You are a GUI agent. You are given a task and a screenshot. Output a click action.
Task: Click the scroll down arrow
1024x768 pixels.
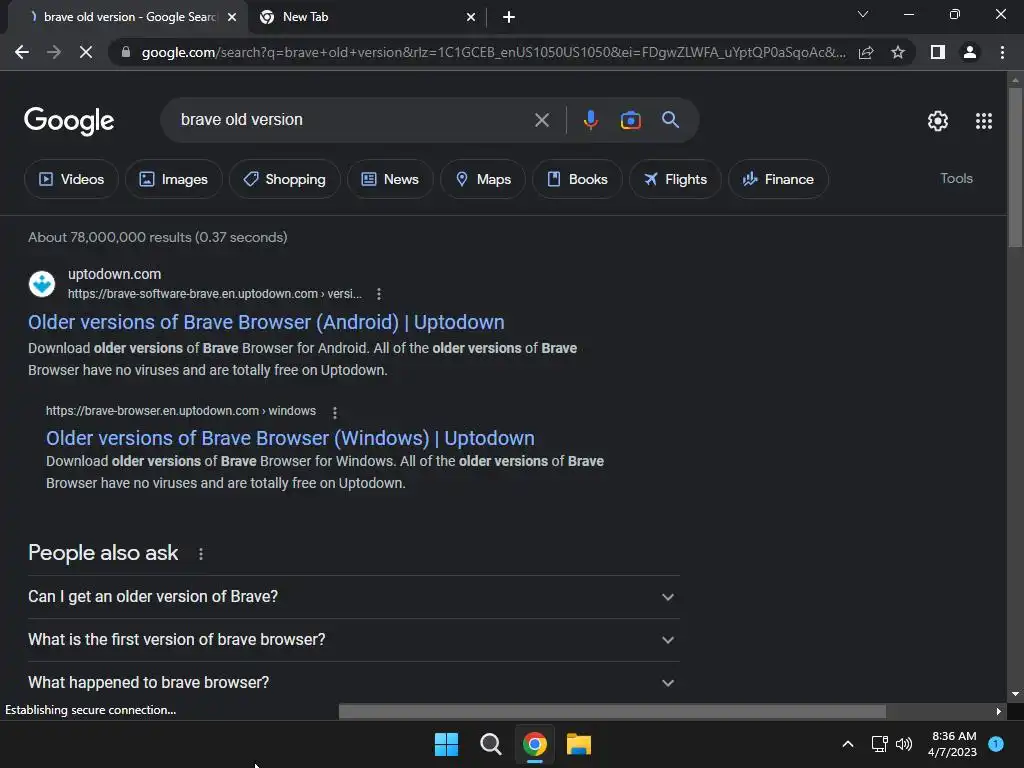(x=1015, y=694)
